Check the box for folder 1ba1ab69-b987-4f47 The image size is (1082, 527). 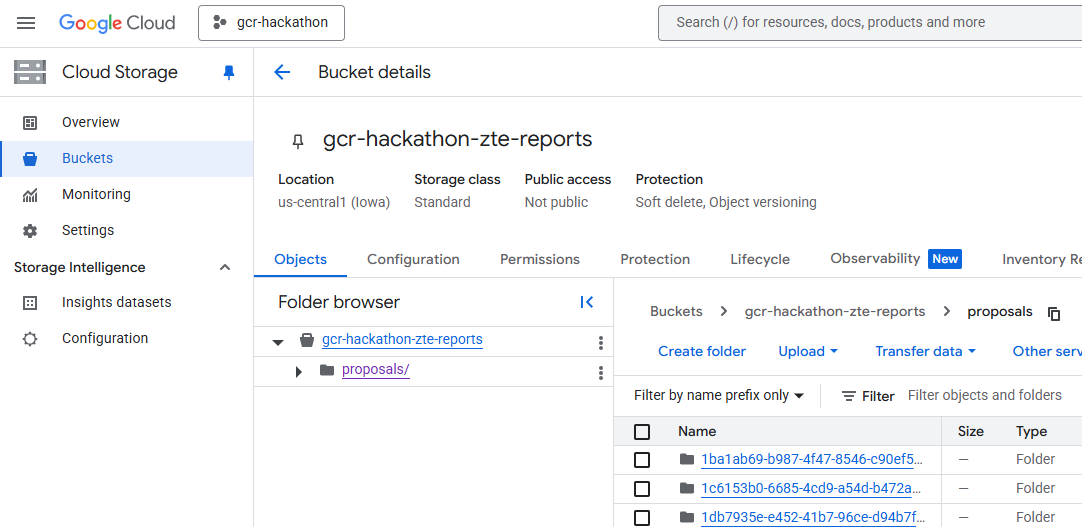(642, 460)
